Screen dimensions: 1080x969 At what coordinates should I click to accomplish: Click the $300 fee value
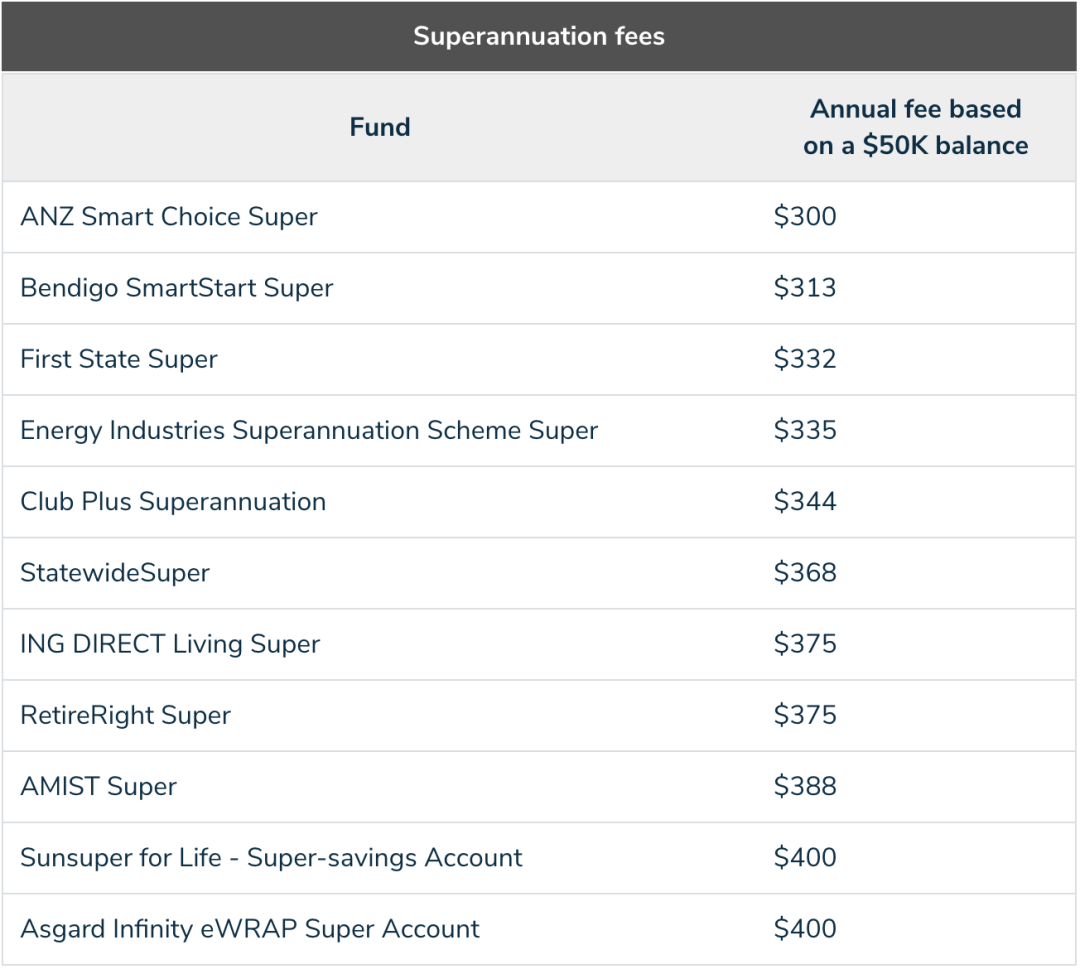click(805, 217)
